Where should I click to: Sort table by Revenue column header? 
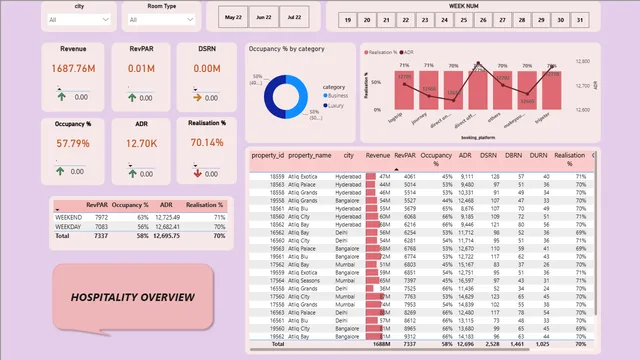[378, 156]
